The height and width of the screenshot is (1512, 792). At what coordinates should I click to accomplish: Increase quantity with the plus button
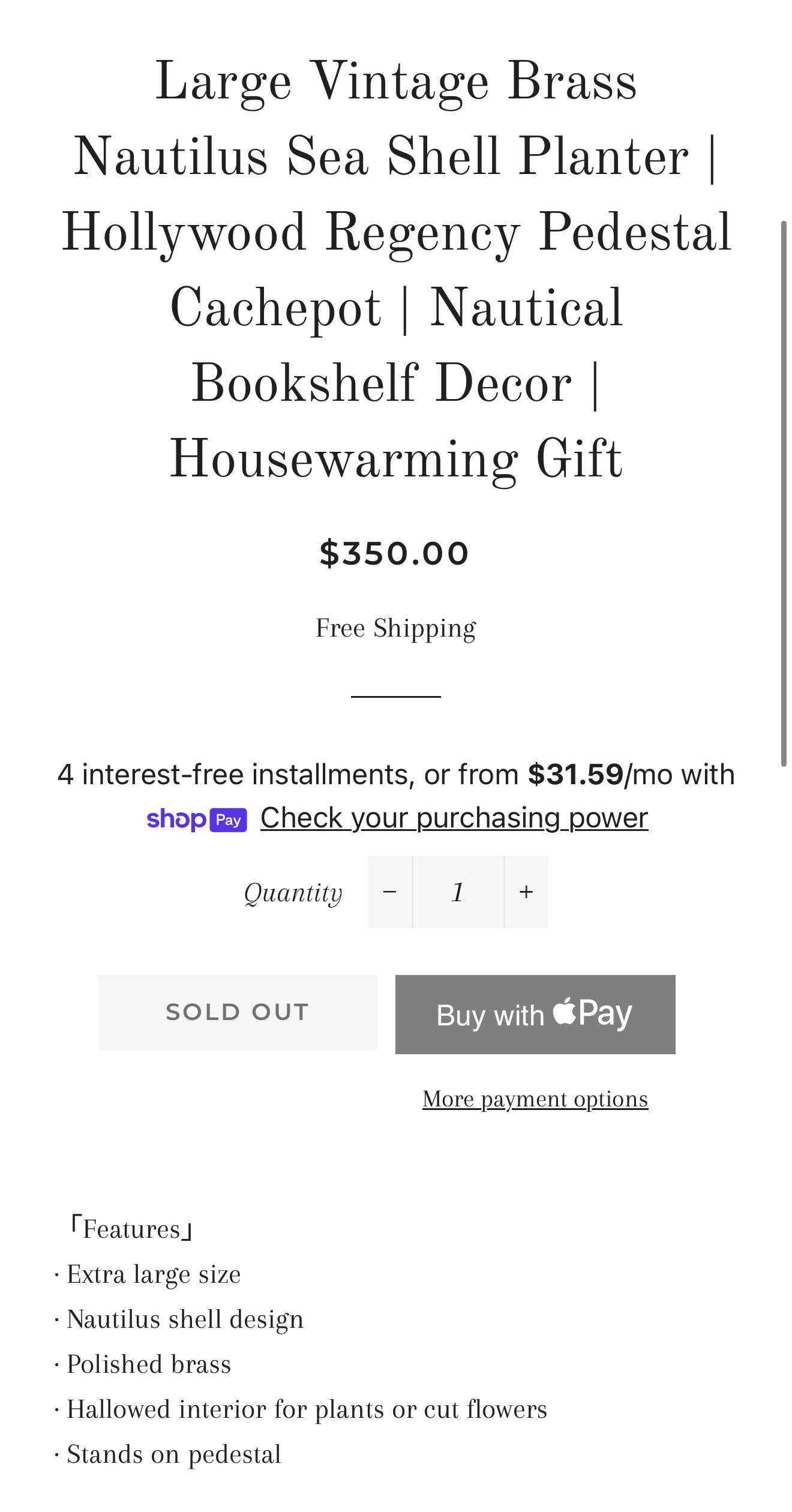click(x=526, y=892)
